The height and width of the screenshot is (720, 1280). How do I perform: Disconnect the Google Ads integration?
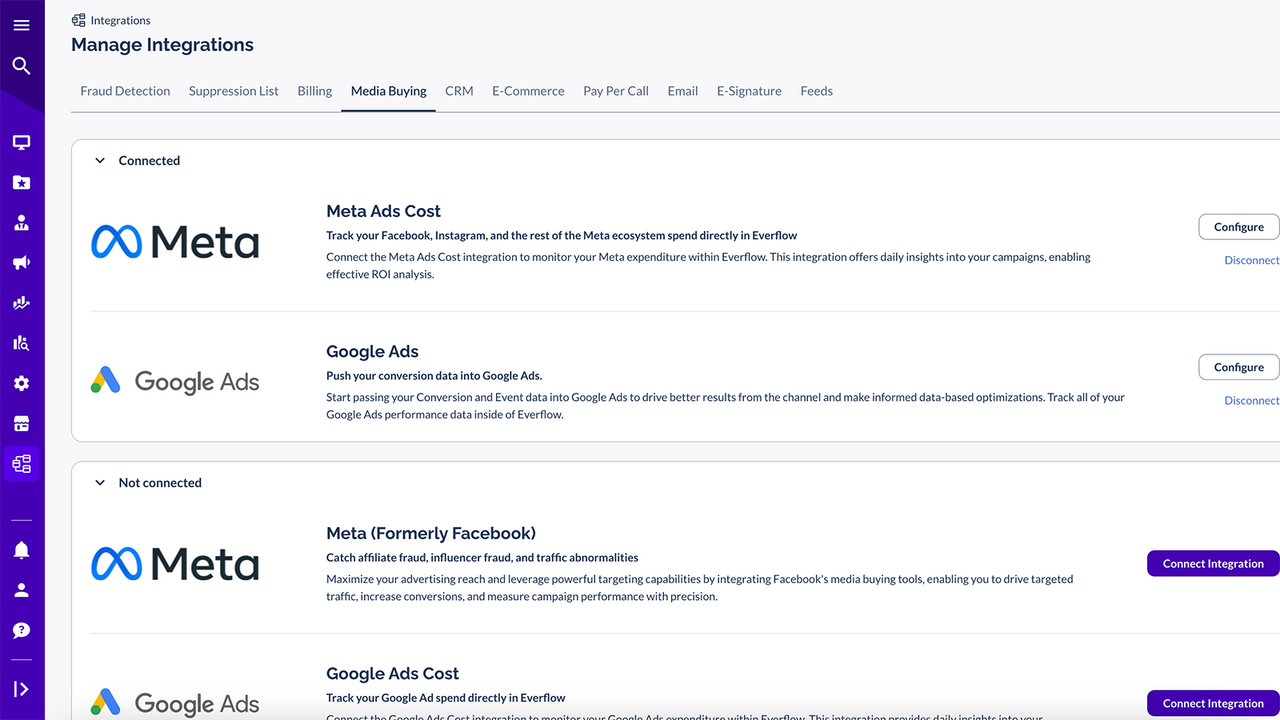click(x=1251, y=400)
